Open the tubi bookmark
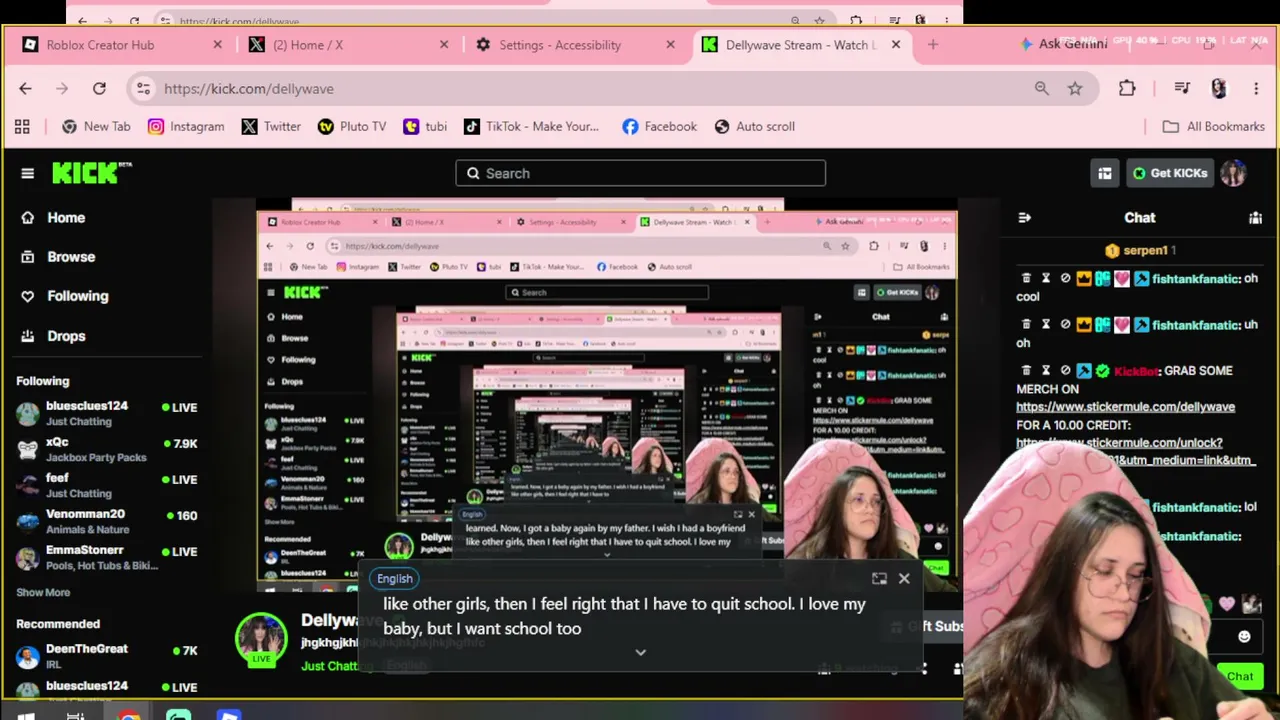1280x720 pixels. [x=425, y=126]
